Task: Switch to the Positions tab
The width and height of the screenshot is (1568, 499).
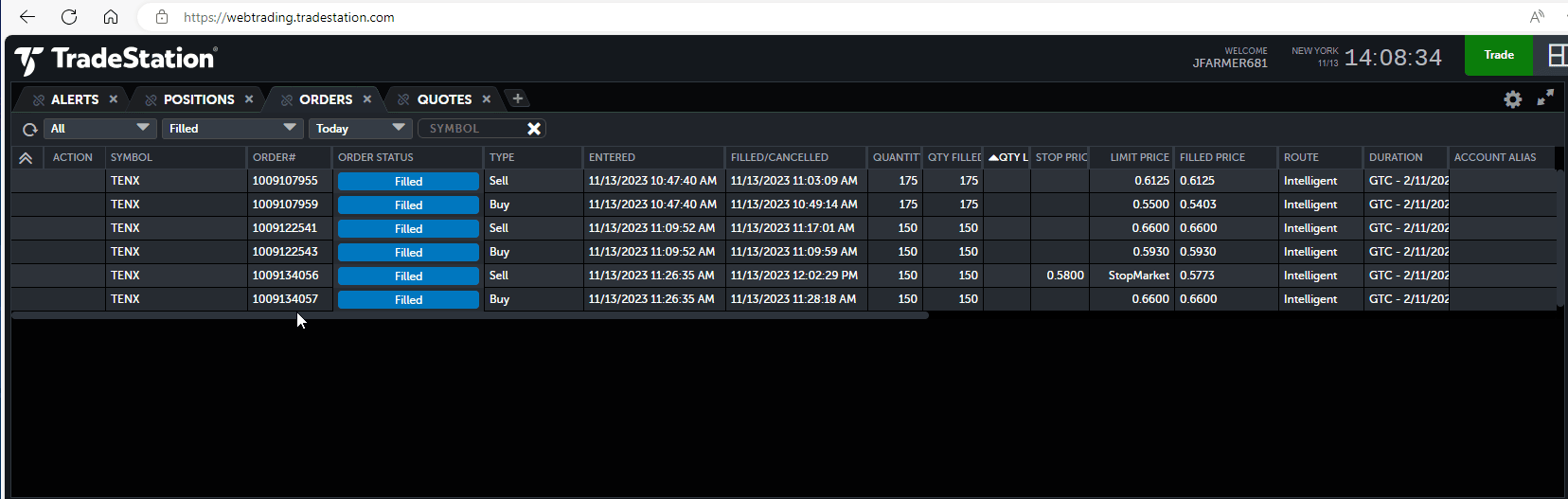Action: click(199, 99)
